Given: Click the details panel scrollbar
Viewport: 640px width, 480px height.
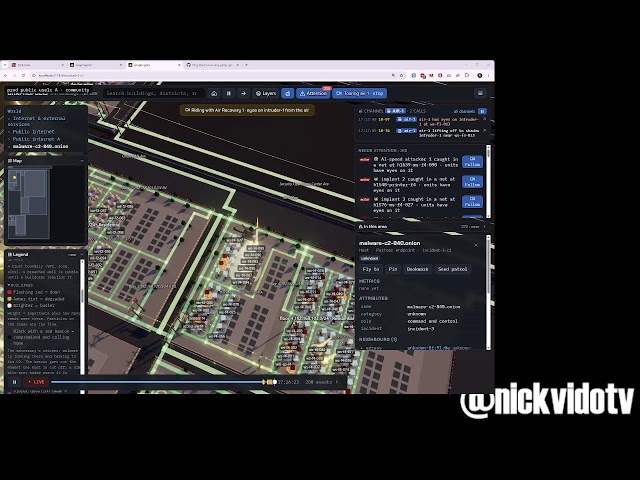Looking at the screenshot, I should point(488,292).
